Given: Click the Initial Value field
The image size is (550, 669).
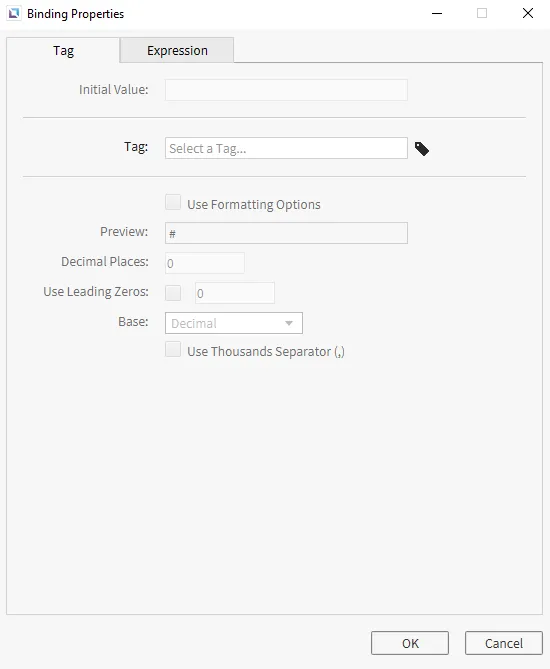Looking at the screenshot, I should coord(286,90).
